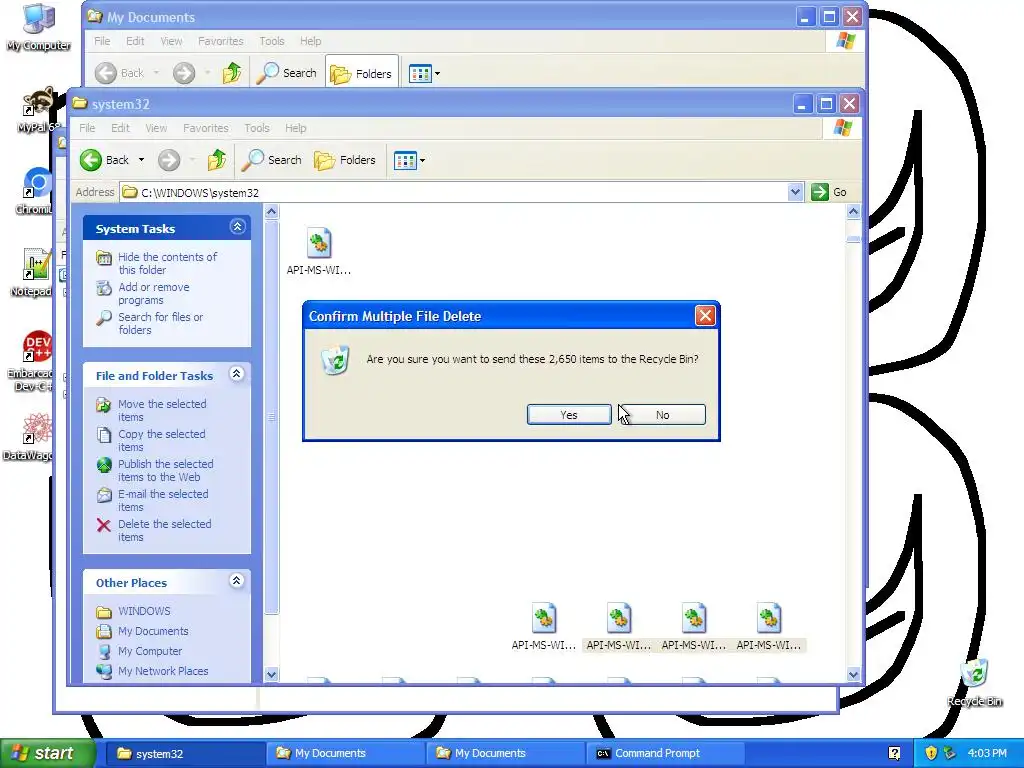1024x768 pixels.
Task: Click Search in My Documents window toolbar
Action: (x=287, y=73)
